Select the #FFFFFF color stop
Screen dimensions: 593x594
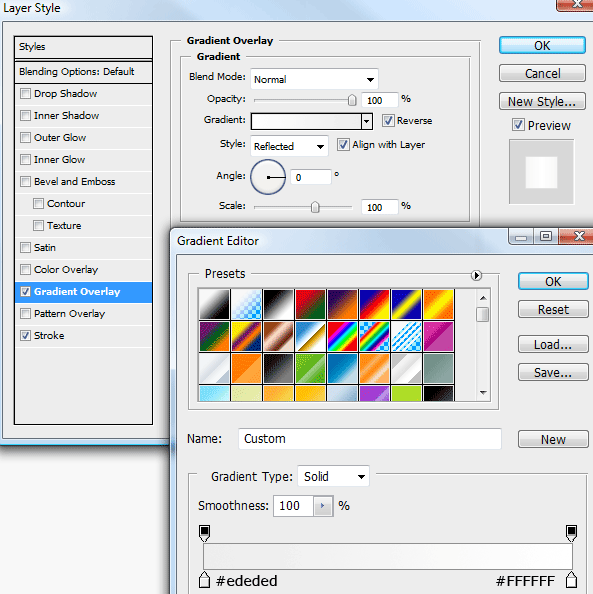pyautogui.click(x=571, y=579)
